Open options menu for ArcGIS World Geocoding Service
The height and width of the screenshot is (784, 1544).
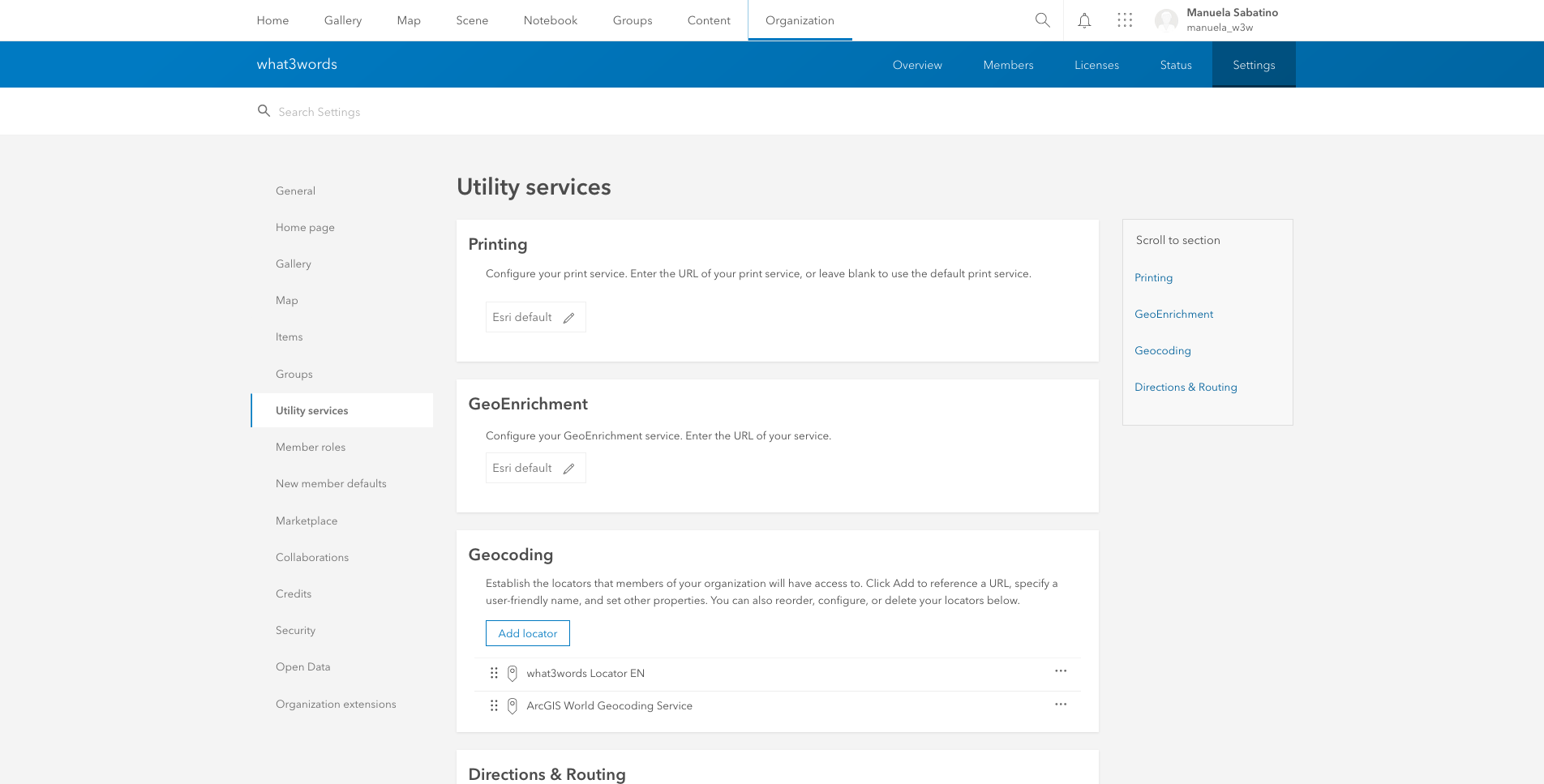(x=1061, y=704)
